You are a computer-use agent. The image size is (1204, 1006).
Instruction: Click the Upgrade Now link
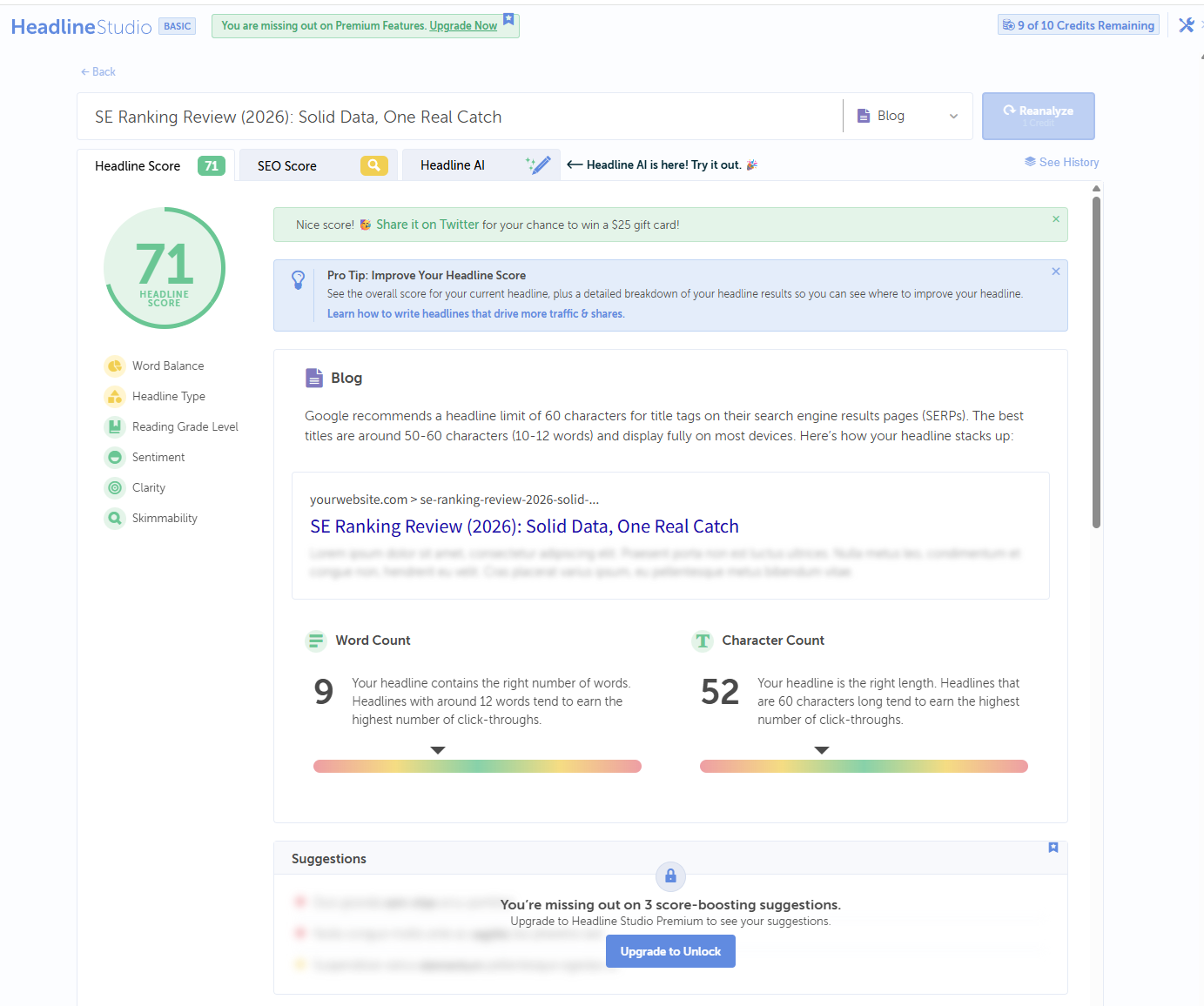[x=463, y=26]
